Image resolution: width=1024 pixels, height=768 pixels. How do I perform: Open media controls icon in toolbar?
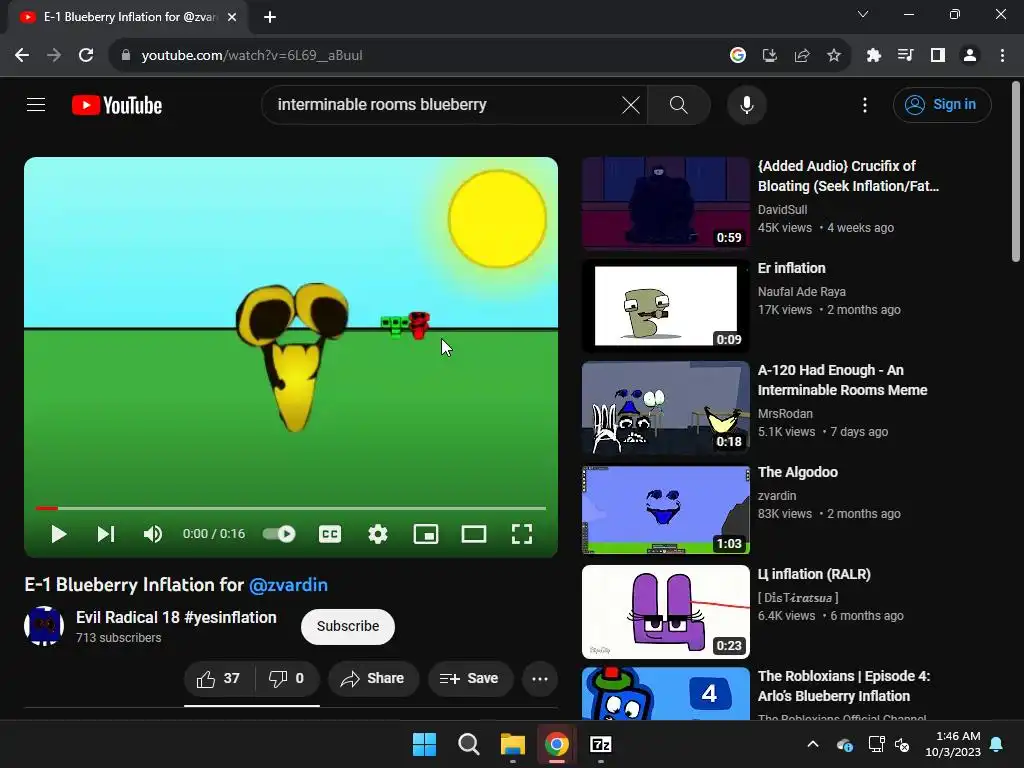point(906,56)
